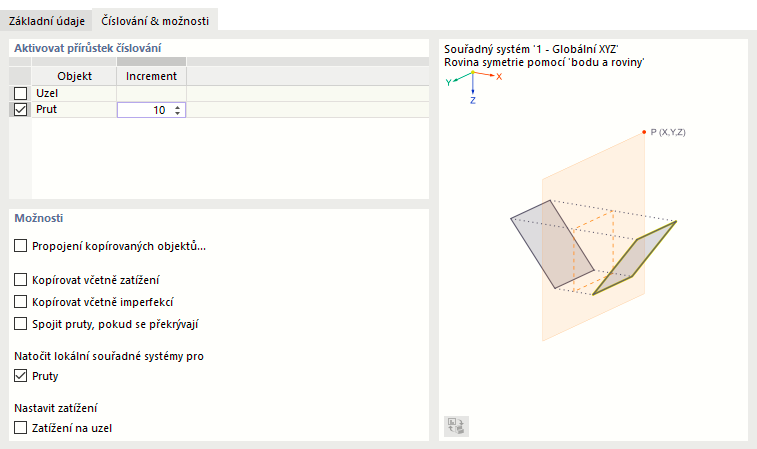Increase Prut increment with up arrow
This screenshot has width=757, height=449.
177,107
